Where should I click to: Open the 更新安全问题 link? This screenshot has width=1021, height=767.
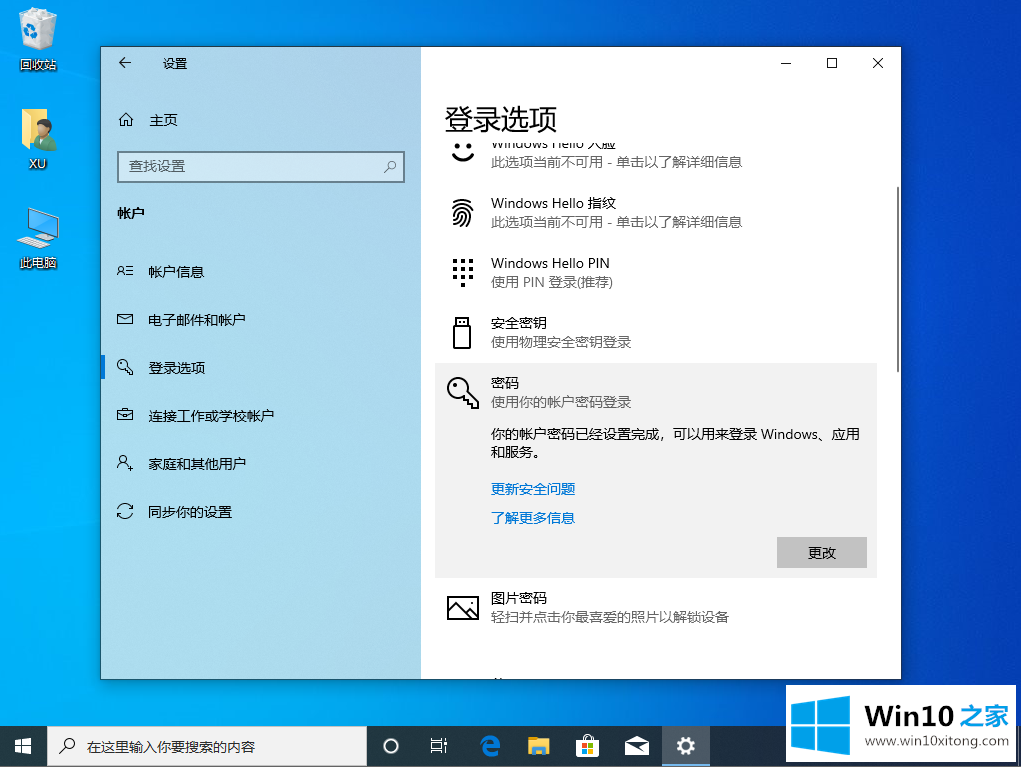pyautogui.click(x=533, y=489)
